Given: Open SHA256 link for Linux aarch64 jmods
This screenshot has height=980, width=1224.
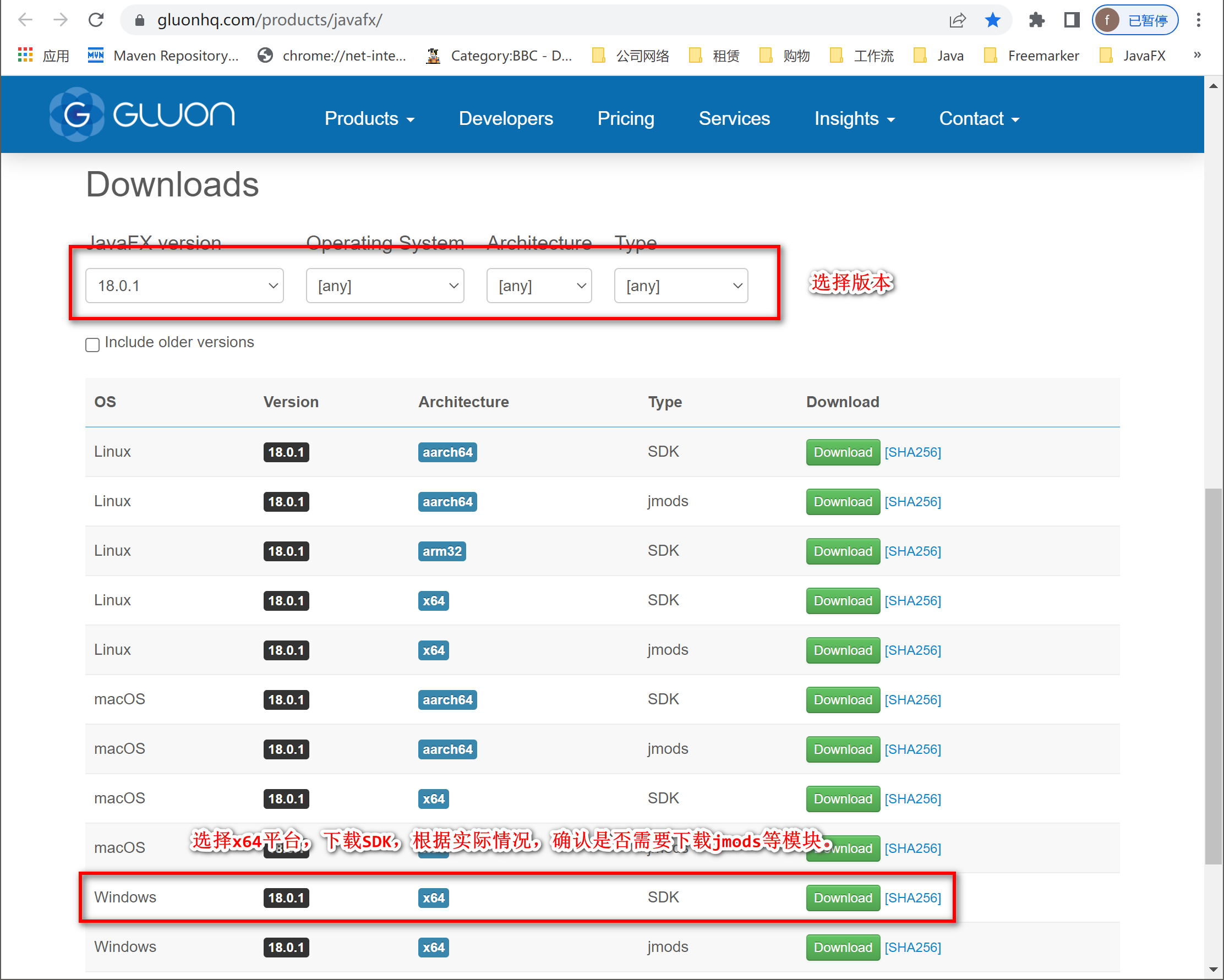Looking at the screenshot, I should (x=912, y=502).
